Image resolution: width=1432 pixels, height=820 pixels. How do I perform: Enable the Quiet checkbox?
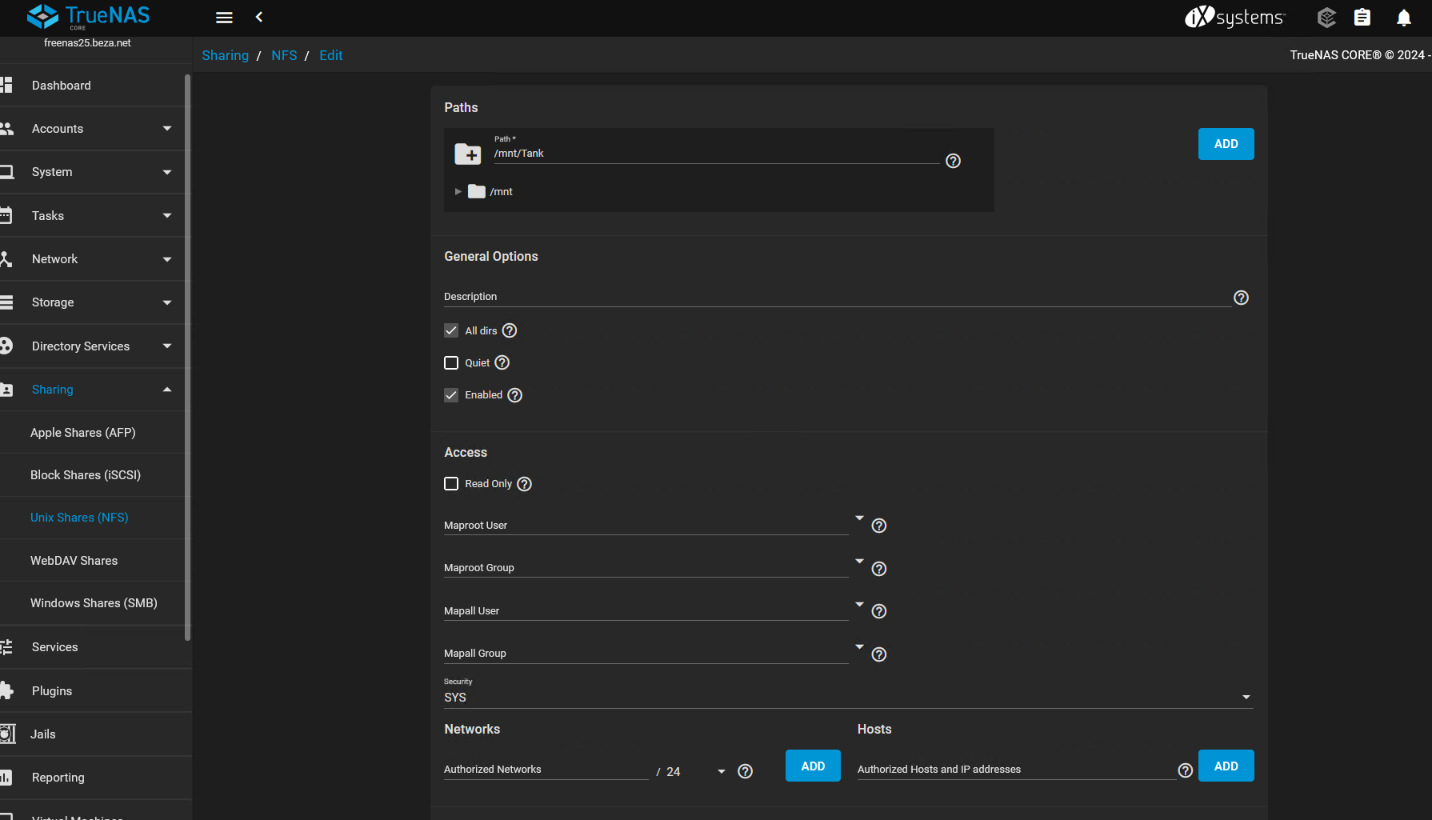point(451,363)
